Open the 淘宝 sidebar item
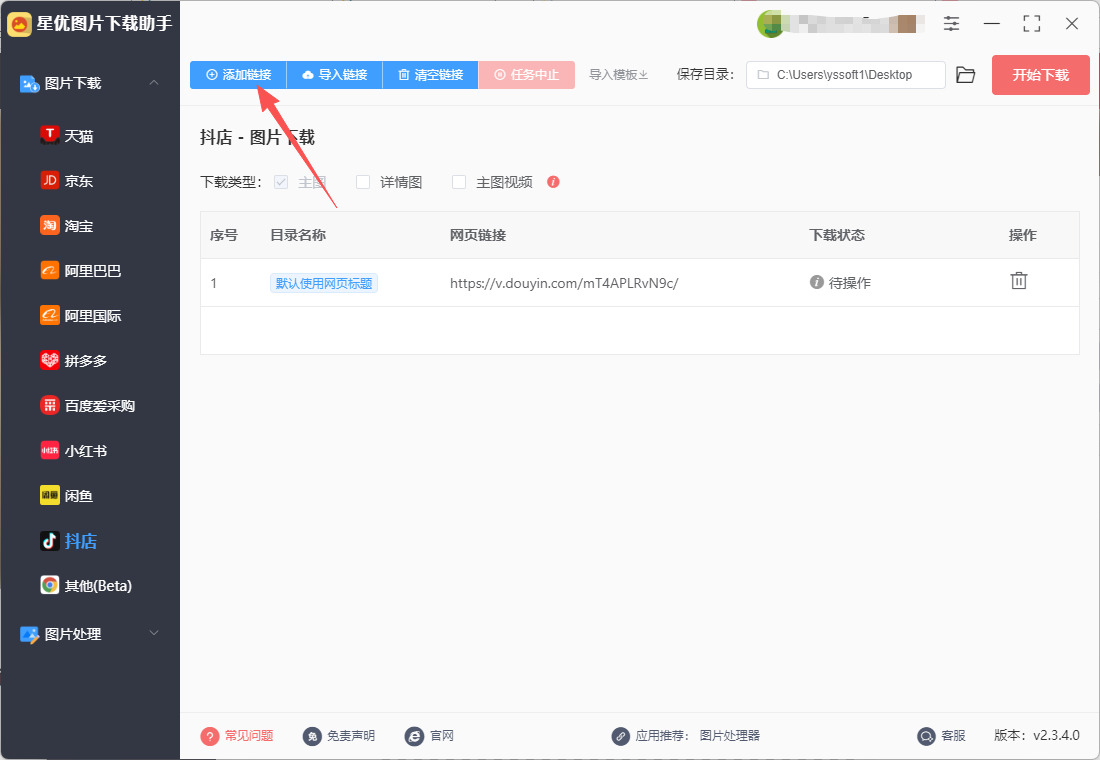Image resolution: width=1100 pixels, height=760 pixels. pos(67,225)
